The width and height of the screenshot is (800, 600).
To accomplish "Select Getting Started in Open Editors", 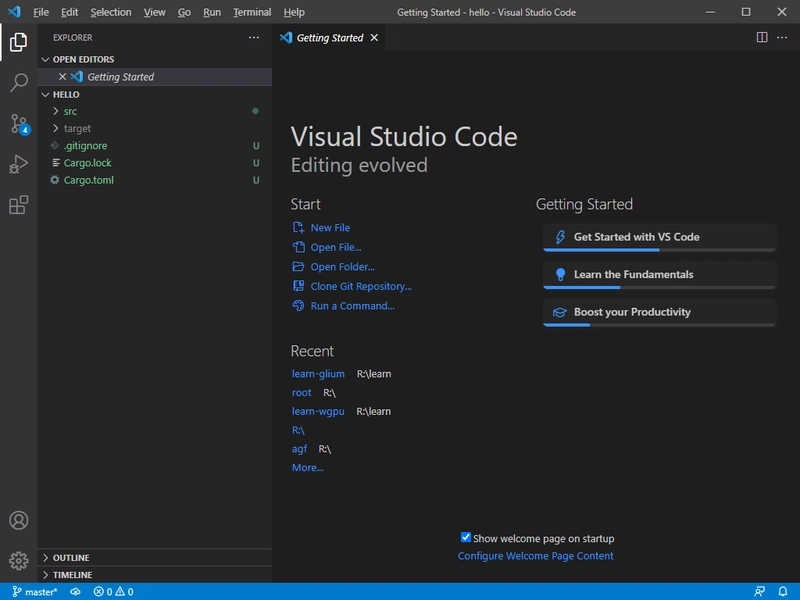I will pyautogui.click(x=155, y=77).
